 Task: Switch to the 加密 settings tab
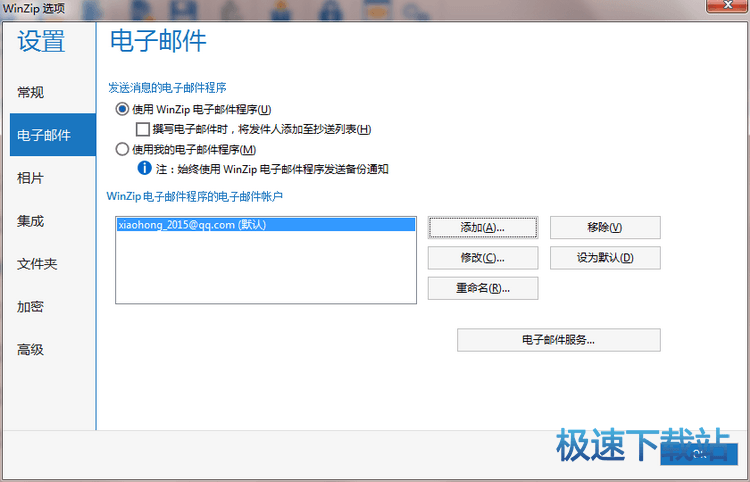pos(31,307)
